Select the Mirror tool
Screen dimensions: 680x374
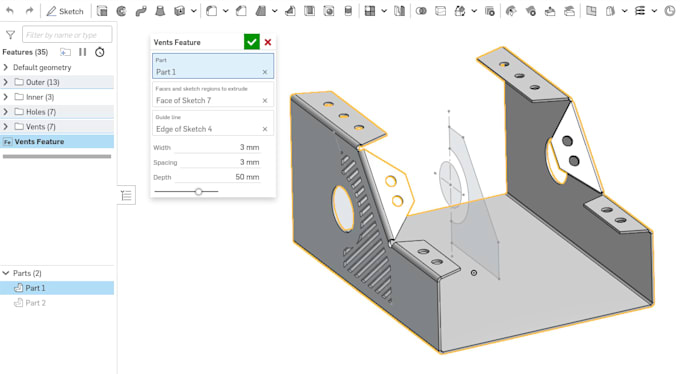[x=399, y=11]
